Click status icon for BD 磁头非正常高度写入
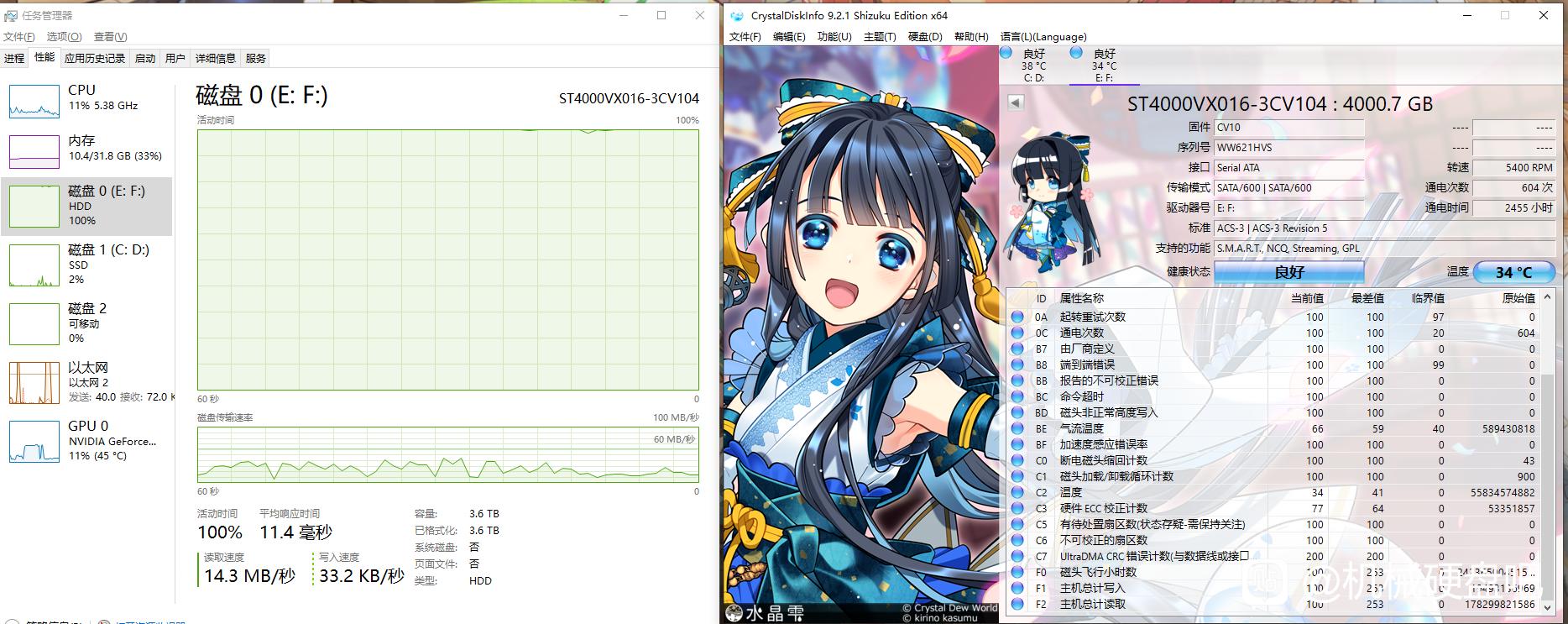This screenshot has height=624, width=1568. (x=1017, y=412)
